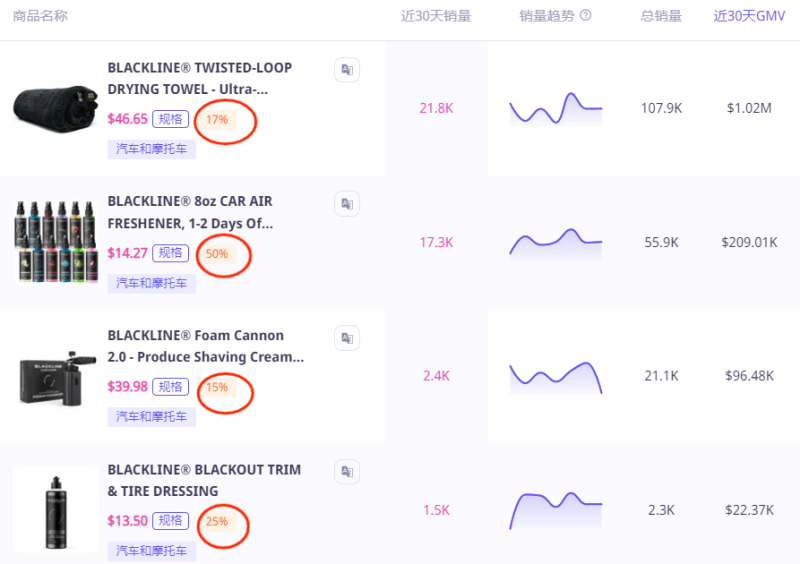This screenshot has height=564, width=800.
Task: Click 17% commission badge on Drying Towel
Action: [217, 119]
